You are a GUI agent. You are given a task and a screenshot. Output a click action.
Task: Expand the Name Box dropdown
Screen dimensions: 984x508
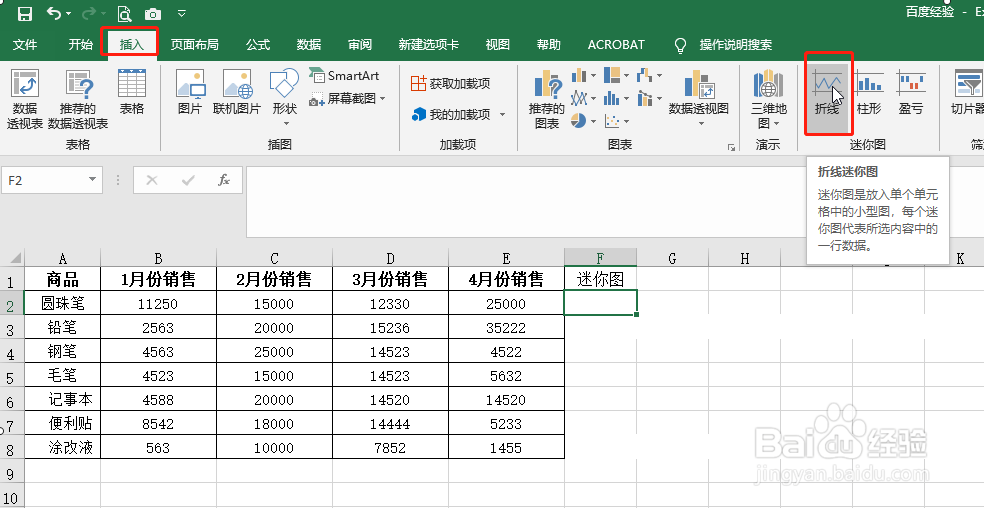click(x=92, y=180)
